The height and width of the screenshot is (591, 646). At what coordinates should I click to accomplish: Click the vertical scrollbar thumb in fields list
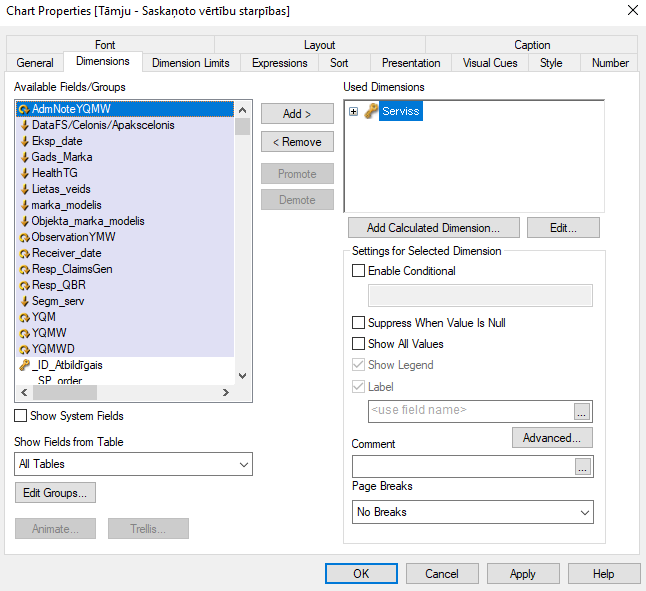pos(243,126)
